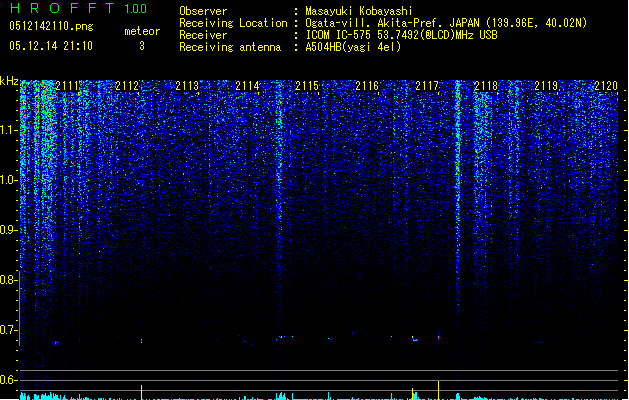Click the 0.8 frequency axis tick
The width and height of the screenshot is (629, 400).
9,280
